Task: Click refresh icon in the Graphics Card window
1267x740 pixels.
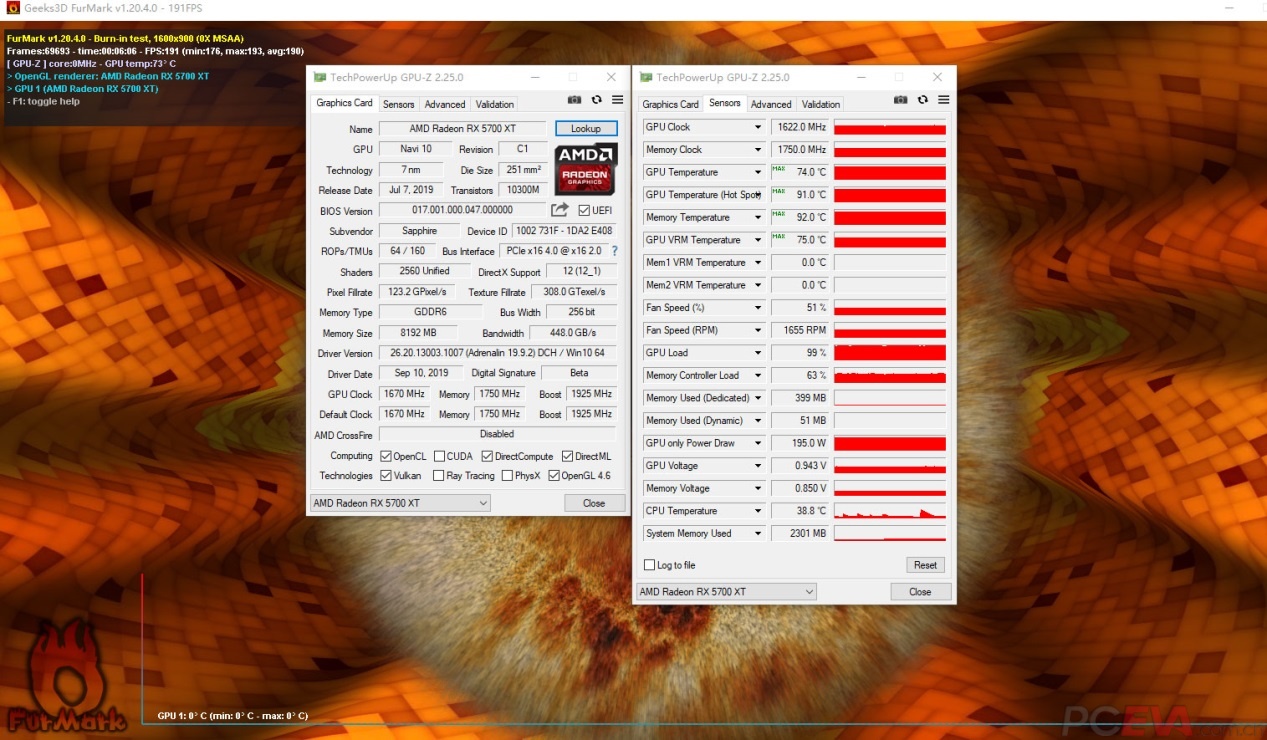Action: pos(596,100)
